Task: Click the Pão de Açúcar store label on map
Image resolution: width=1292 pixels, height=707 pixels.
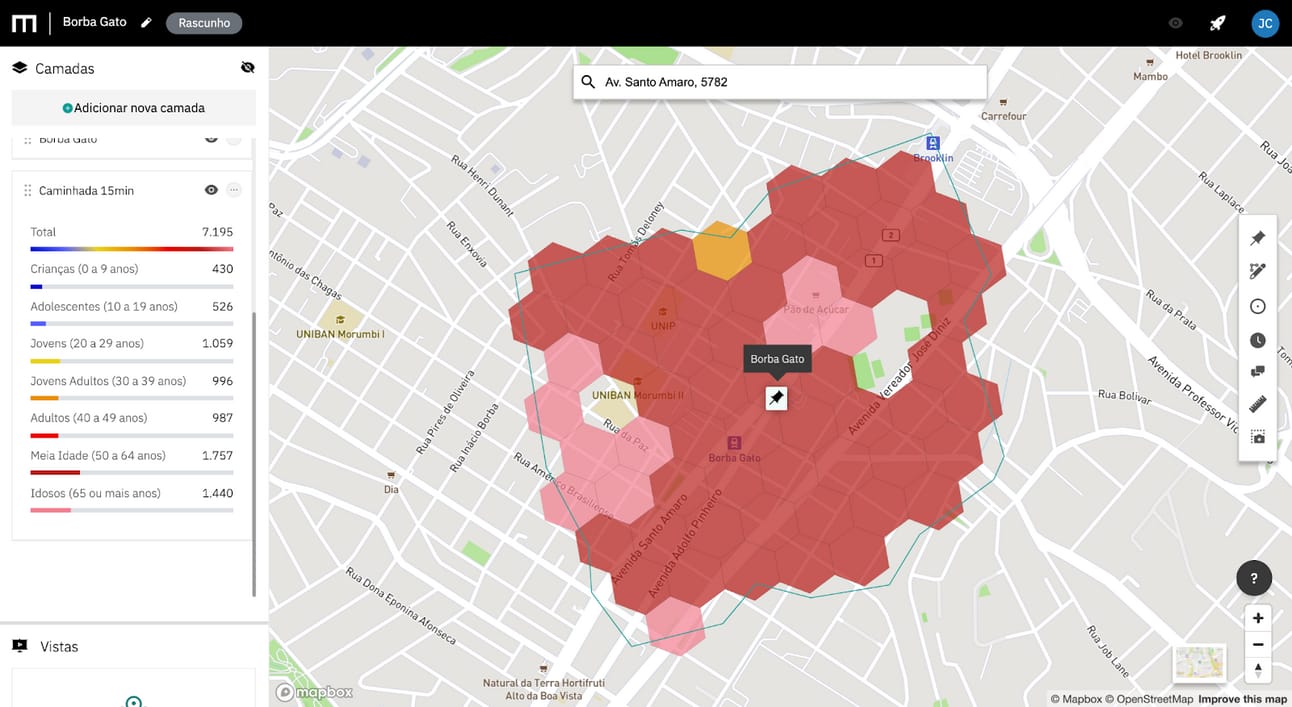Action: [816, 309]
